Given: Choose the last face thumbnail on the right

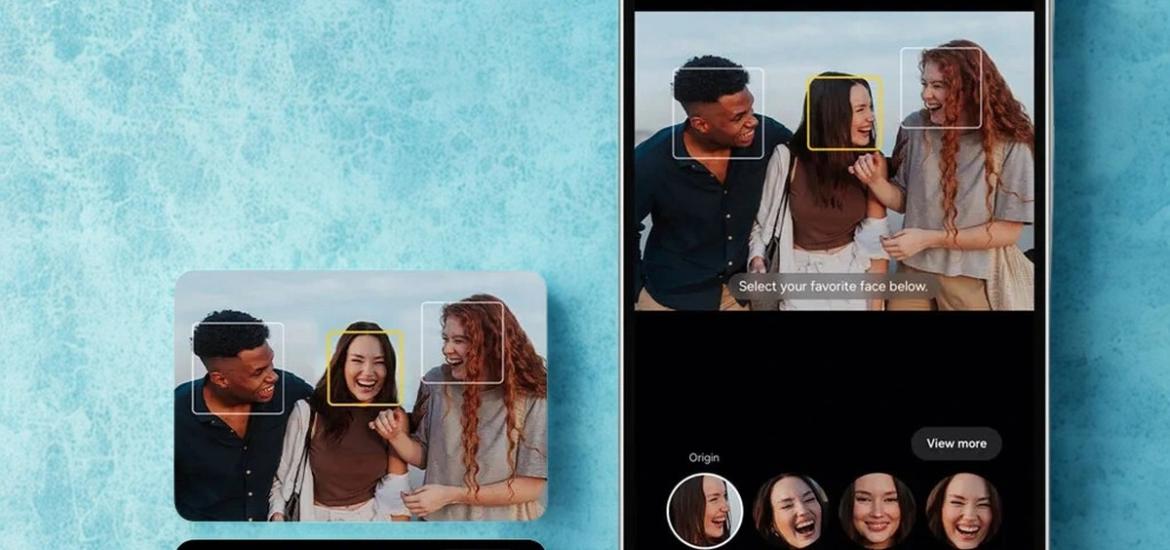Looking at the screenshot, I should tap(963, 510).
